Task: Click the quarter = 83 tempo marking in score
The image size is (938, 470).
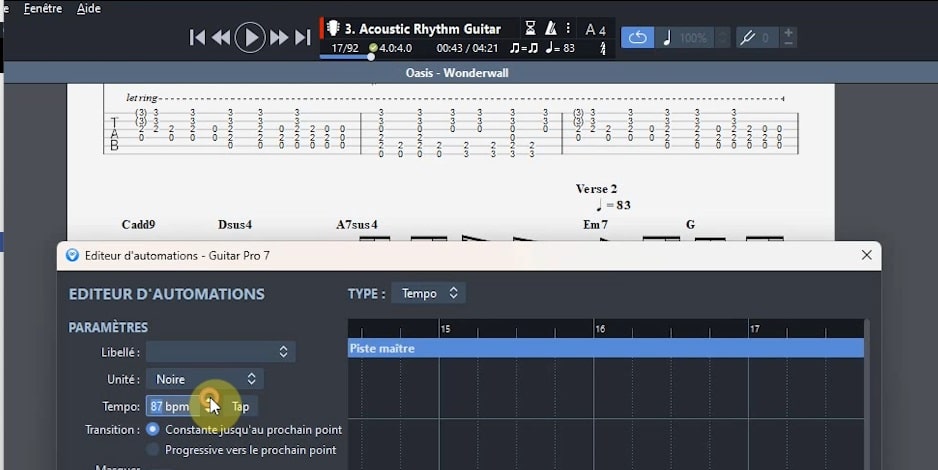Action: tap(613, 205)
